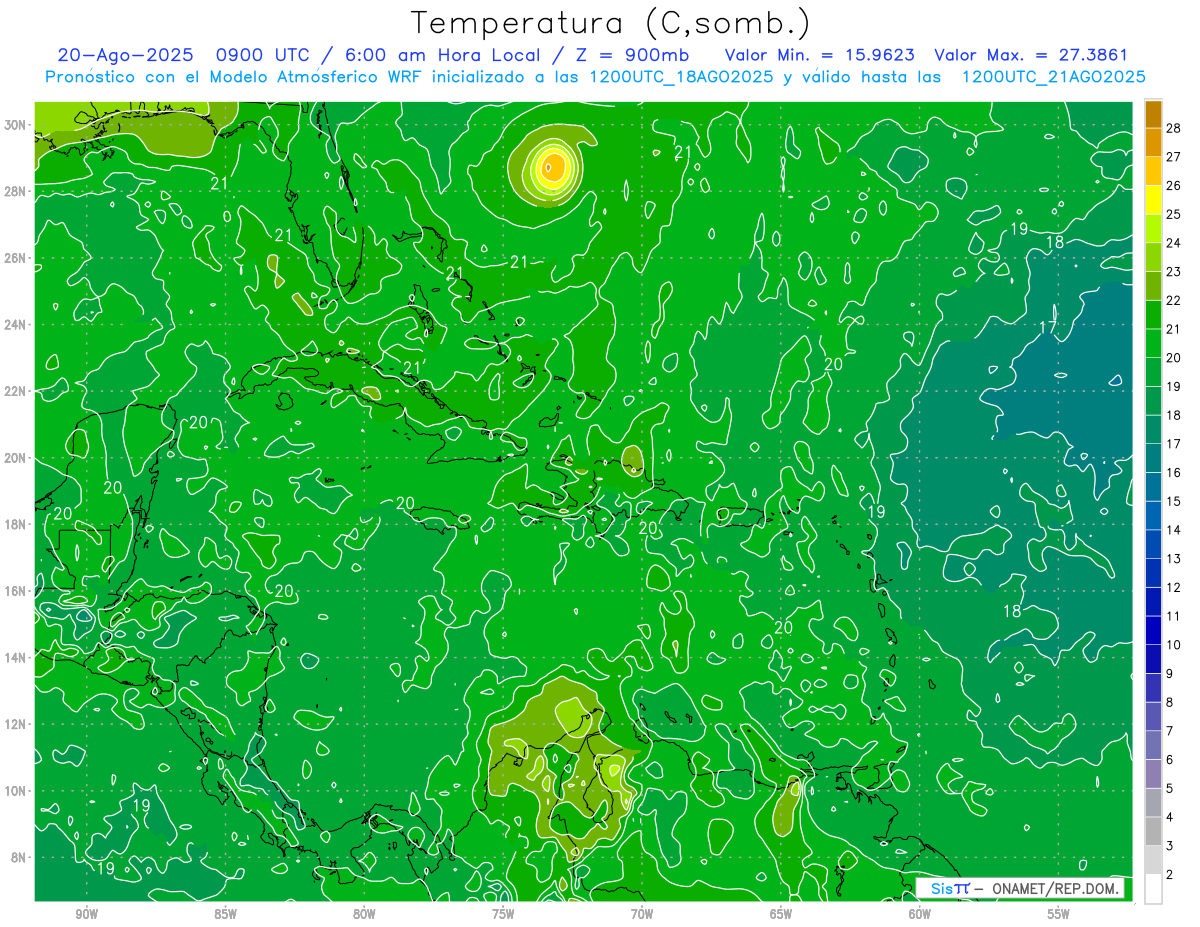1200x927 pixels.
Task: Click the '14N' latitude axis label
Action: [15, 657]
